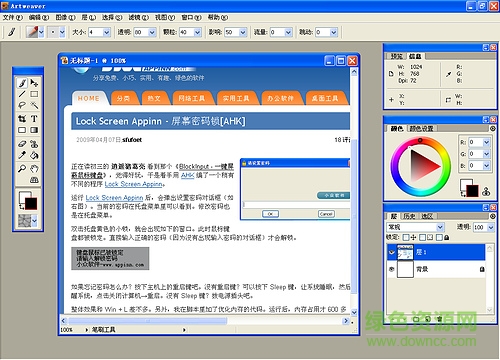Viewport: 500px width, 360px height.
Task: Switch to the History tab in layers panel
Action: coord(409,216)
